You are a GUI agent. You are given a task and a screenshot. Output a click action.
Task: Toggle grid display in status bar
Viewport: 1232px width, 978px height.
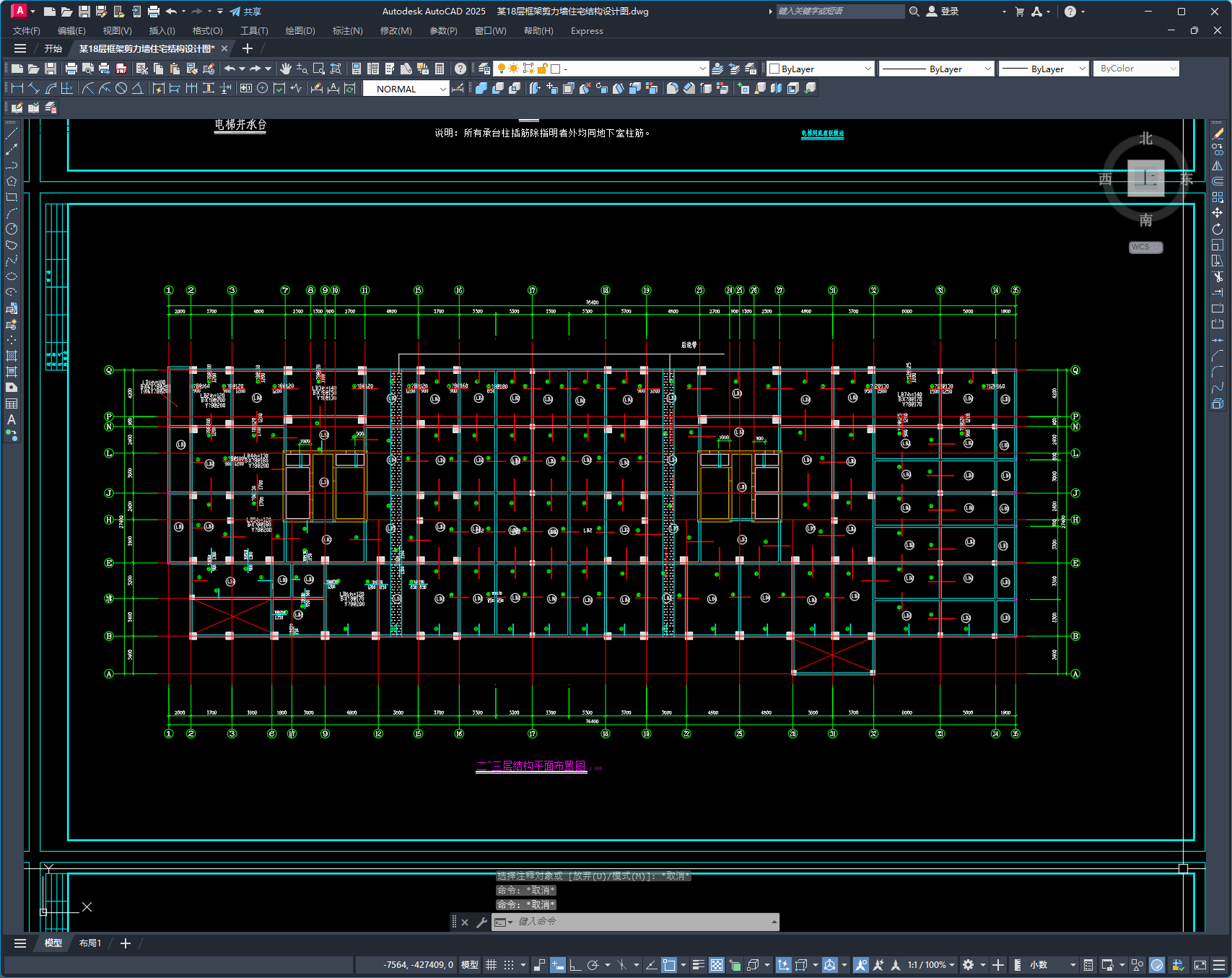coord(491,965)
